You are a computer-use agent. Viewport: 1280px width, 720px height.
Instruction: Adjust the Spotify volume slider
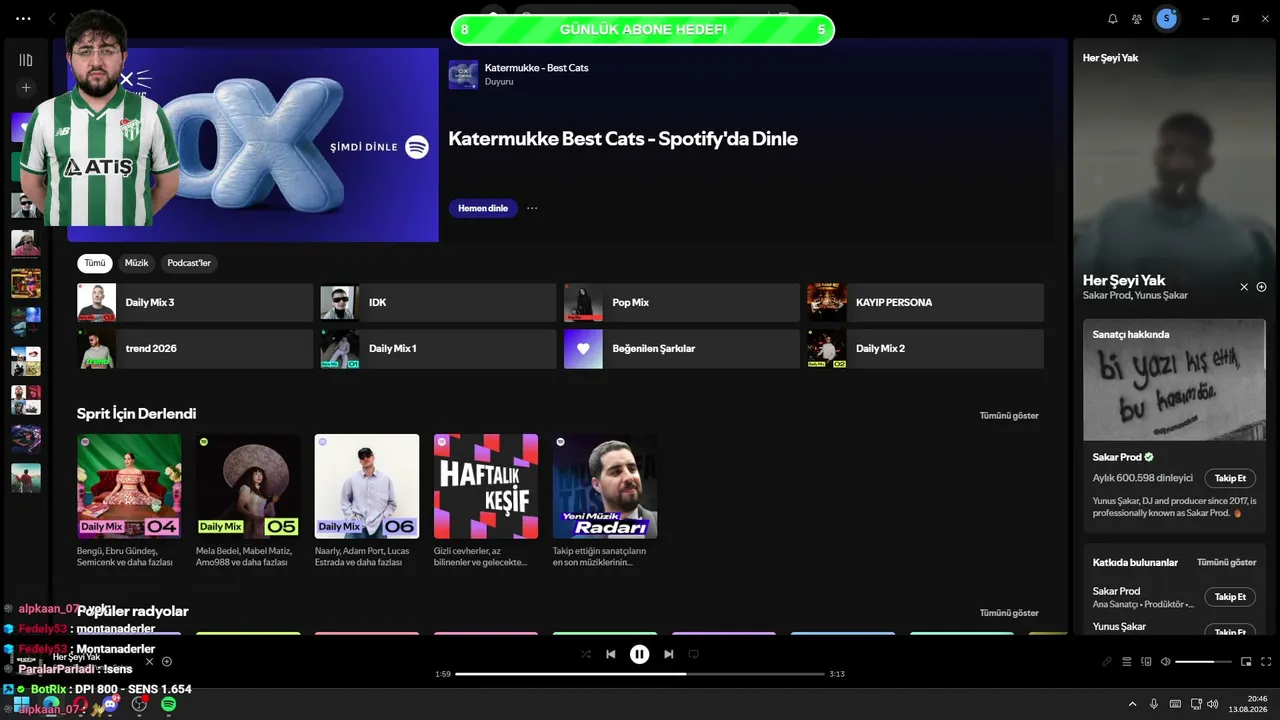pos(1203,662)
